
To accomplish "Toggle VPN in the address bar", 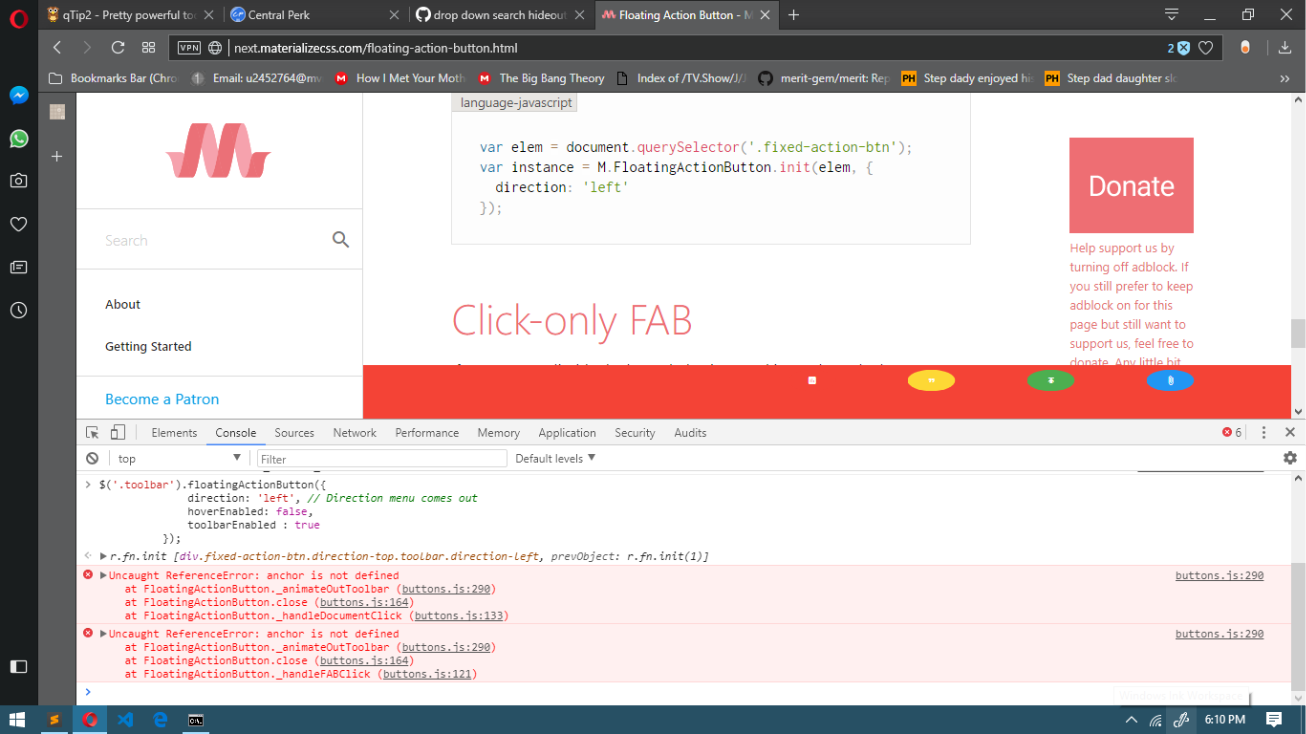I will (x=189, y=46).
